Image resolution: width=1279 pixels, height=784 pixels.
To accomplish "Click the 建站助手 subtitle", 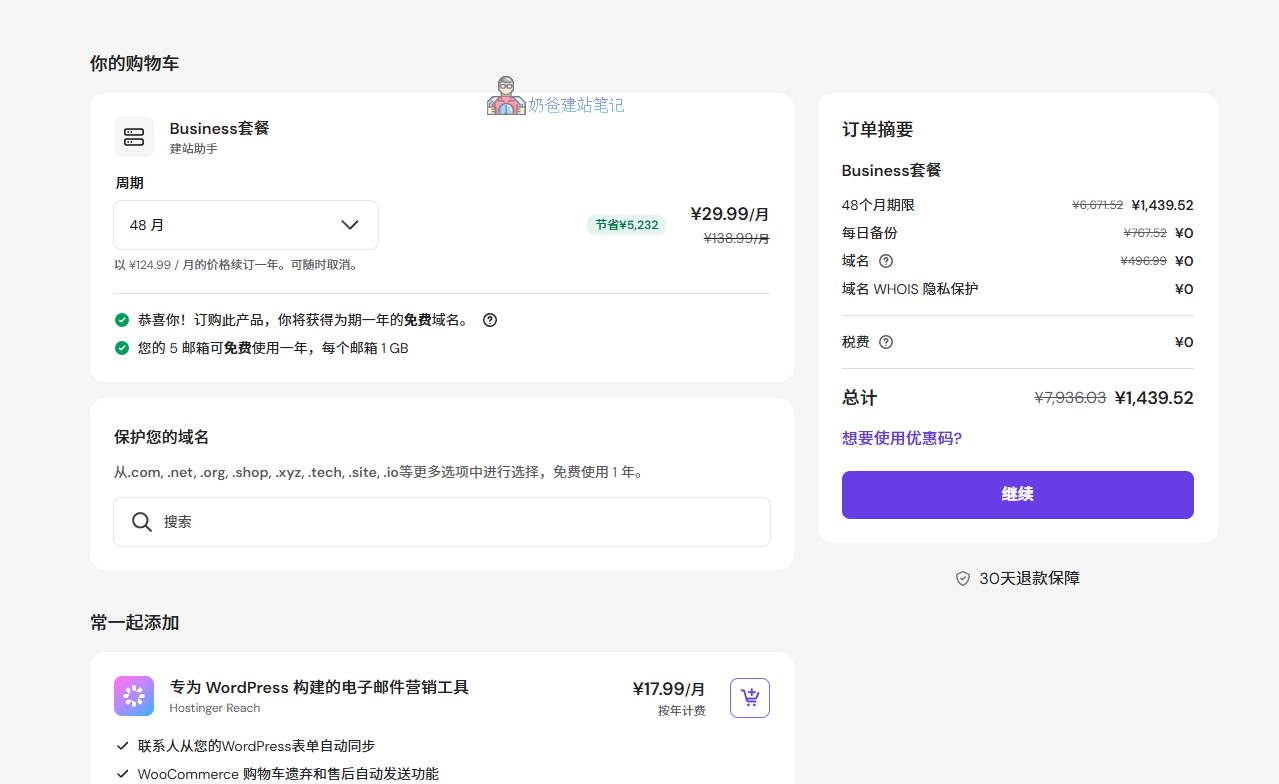I will (x=194, y=149).
